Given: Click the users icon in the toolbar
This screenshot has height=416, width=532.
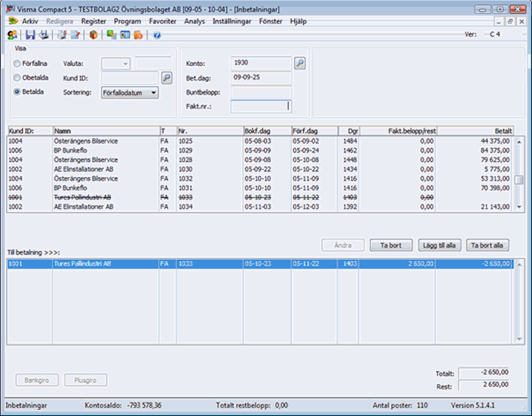Looking at the screenshot, I should coord(12,35).
